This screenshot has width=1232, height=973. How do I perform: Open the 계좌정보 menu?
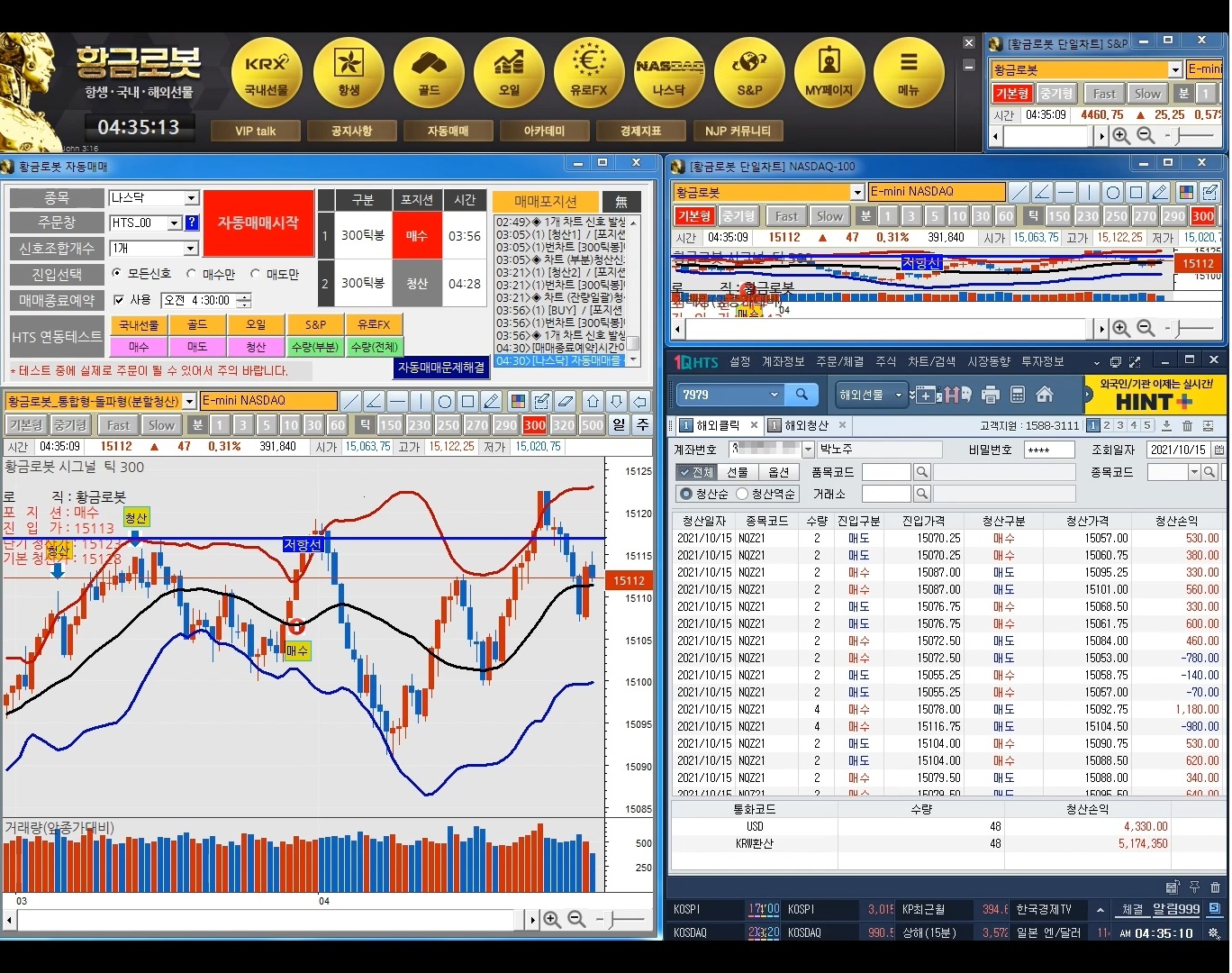pos(784,362)
